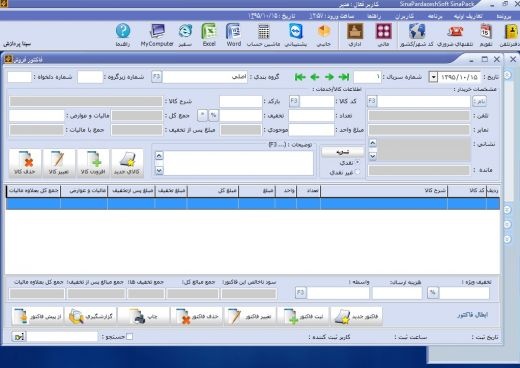Click Register Invoice (ثبت فاکتور) button
This screenshot has height=368, width=520.
click(303, 316)
